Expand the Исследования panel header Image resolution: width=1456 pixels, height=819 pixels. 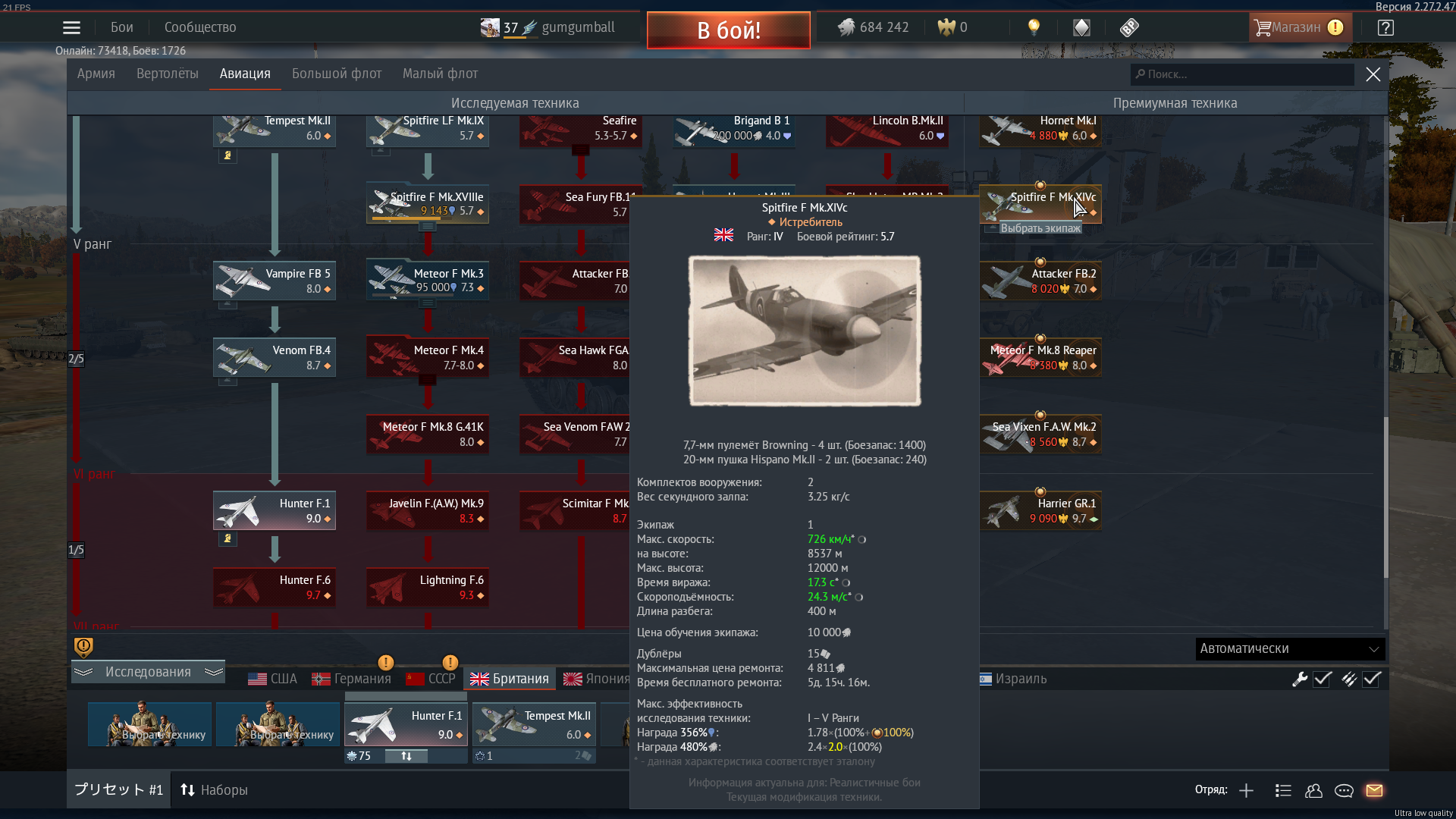tap(148, 672)
